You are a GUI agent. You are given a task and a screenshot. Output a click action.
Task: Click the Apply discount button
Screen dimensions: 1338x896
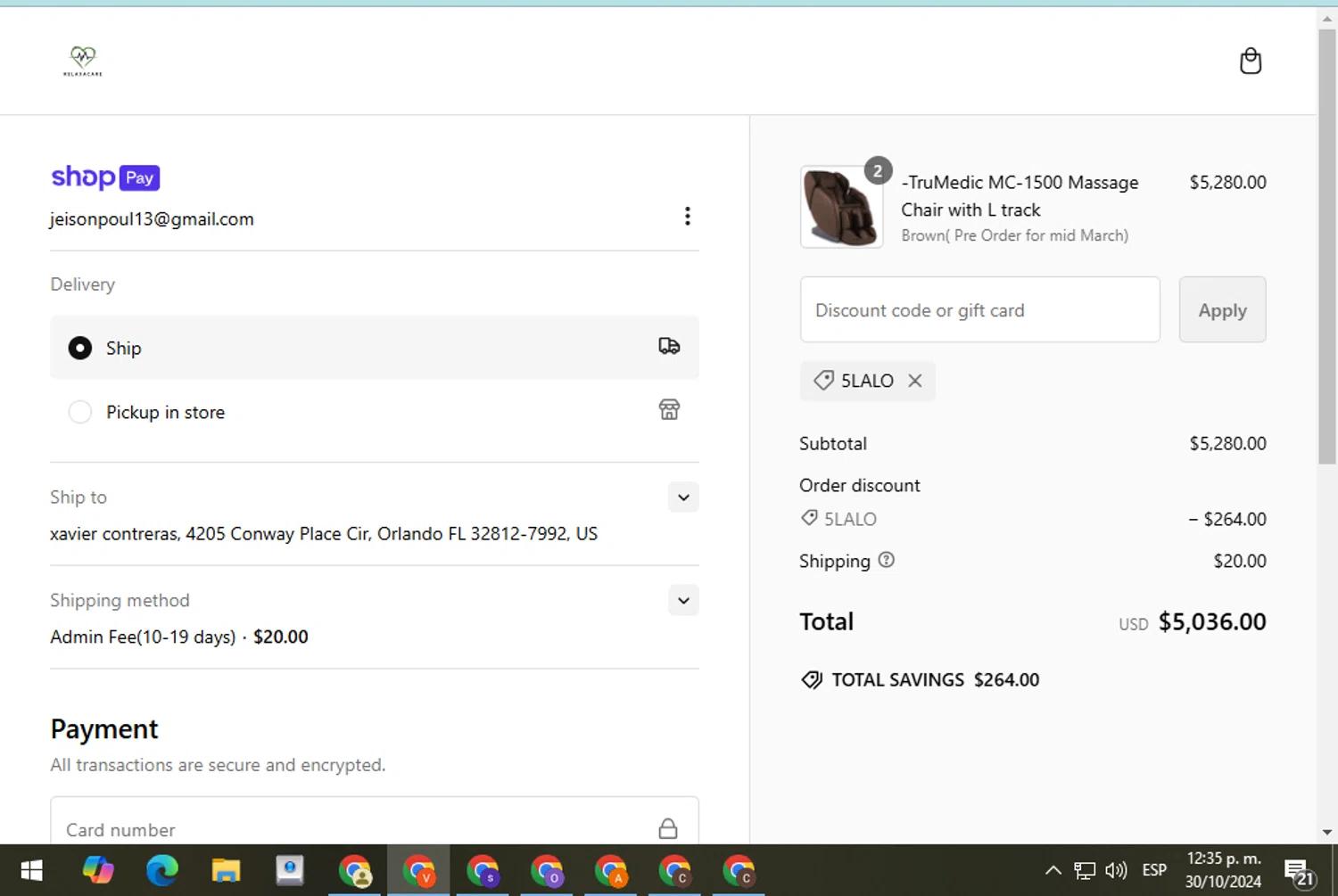1222,309
